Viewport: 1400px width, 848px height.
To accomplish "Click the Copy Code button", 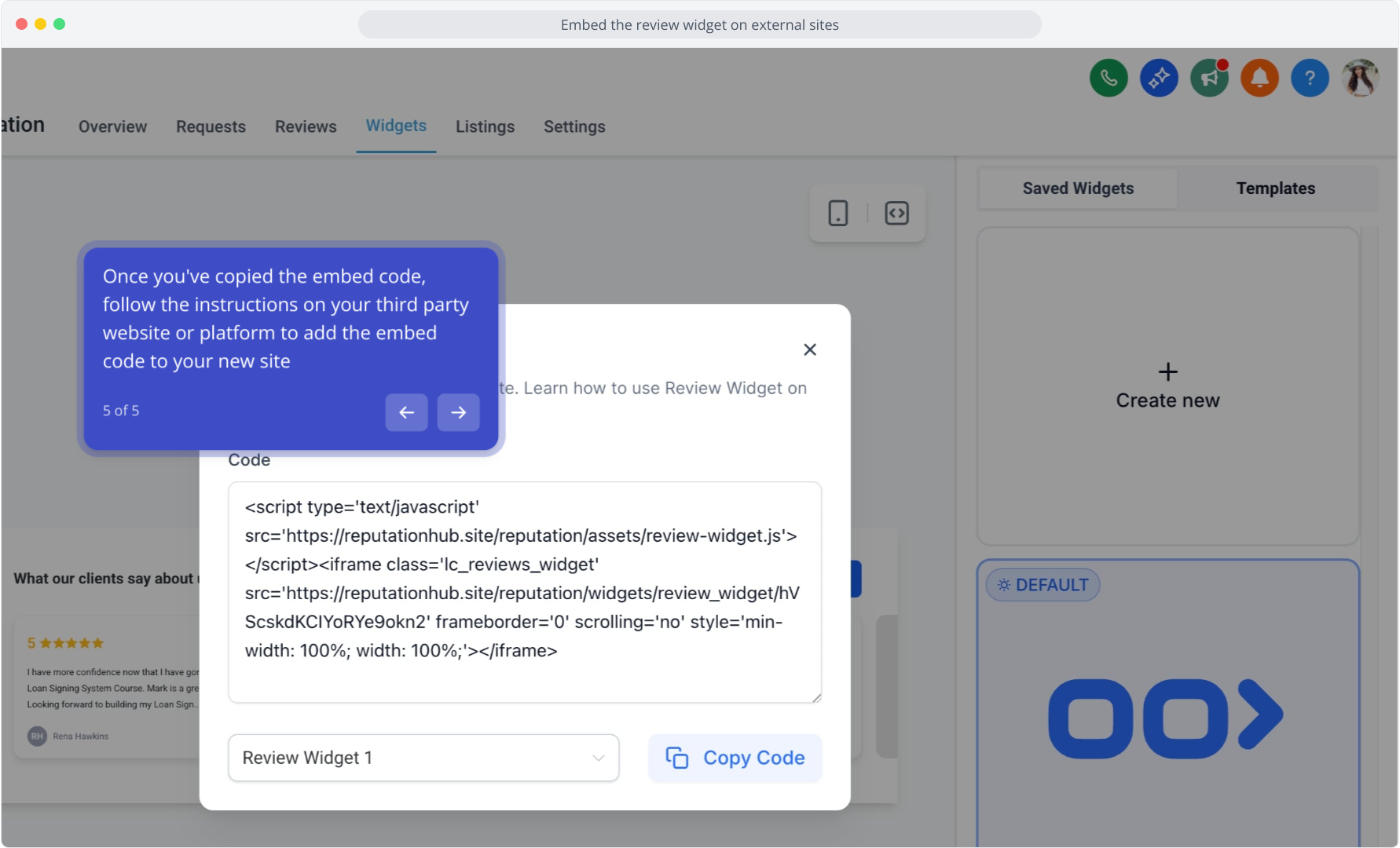I will pyautogui.click(x=735, y=758).
